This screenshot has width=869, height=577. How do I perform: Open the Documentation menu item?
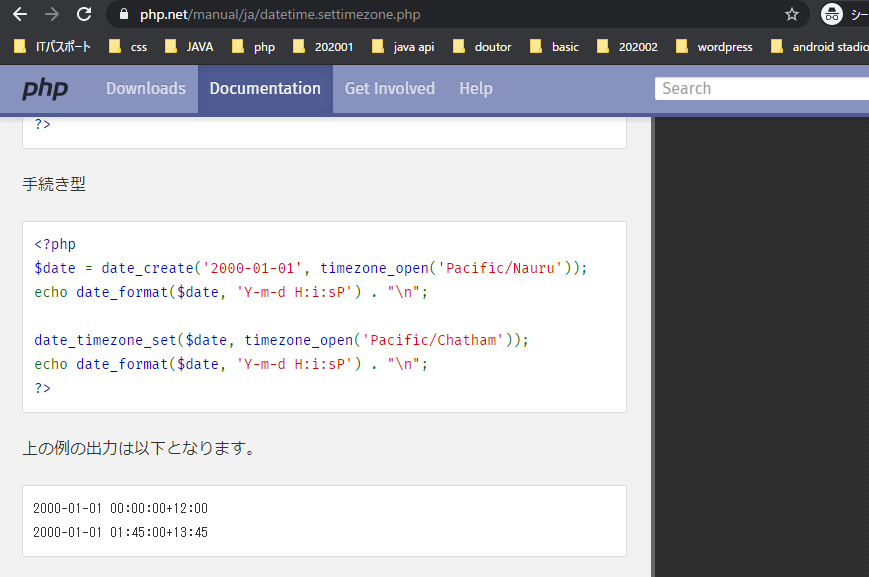coord(265,89)
